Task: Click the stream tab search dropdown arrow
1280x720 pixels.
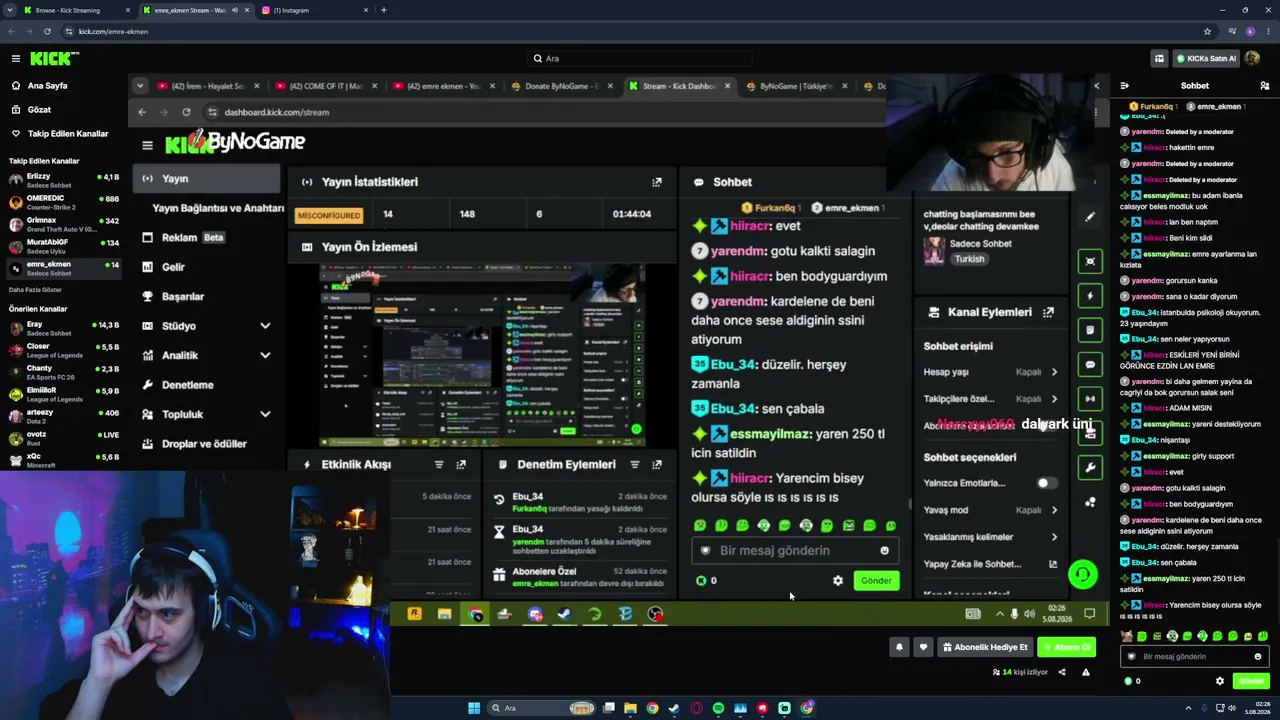Action: pos(140,86)
